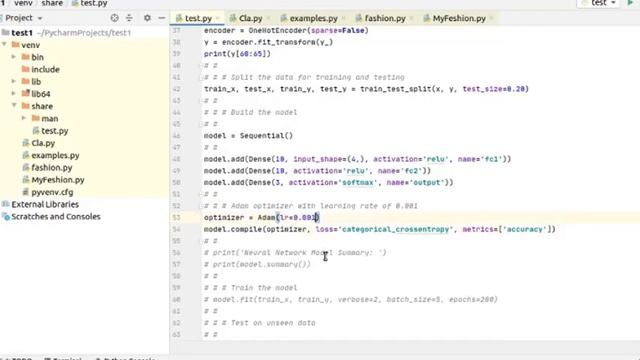The height and width of the screenshot is (360, 640).
Task: Expand the man folder arrow
Action: point(24,118)
